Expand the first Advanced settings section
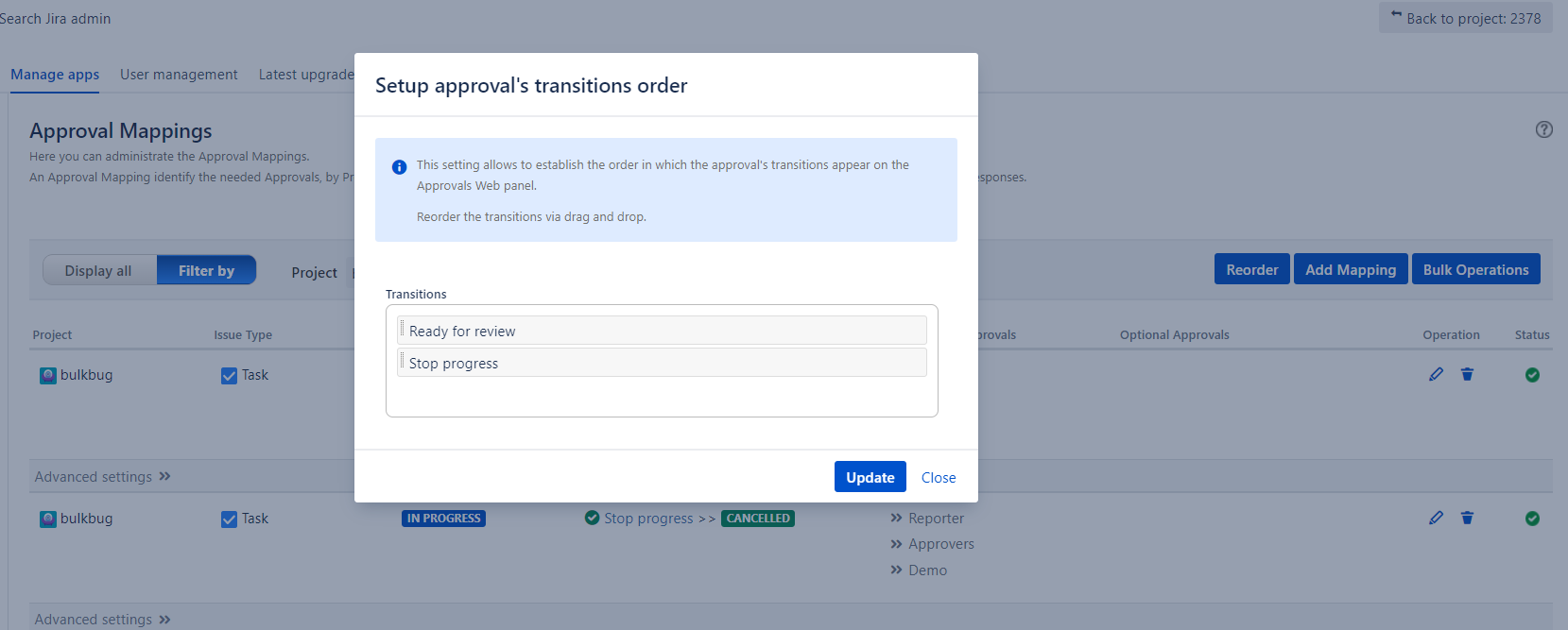Image resolution: width=1568 pixels, height=630 pixels. (x=103, y=477)
